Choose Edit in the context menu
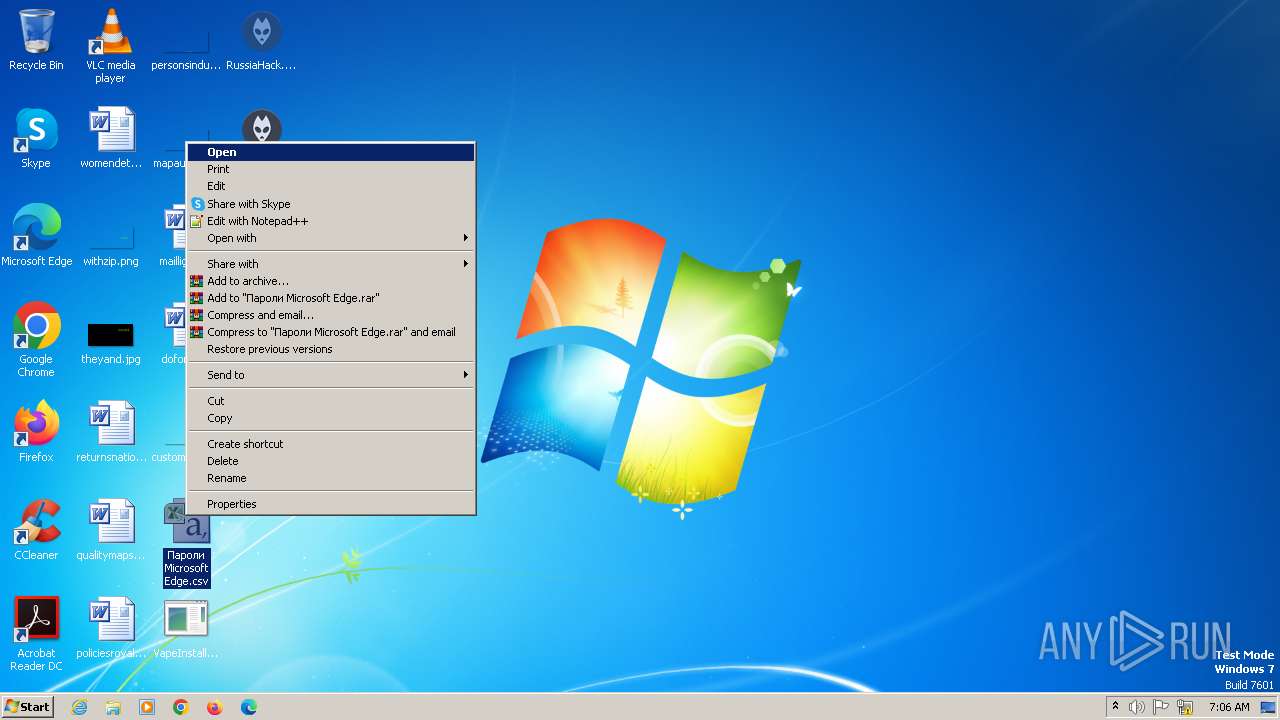Viewport: 1280px width, 720px height. pos(330,186)
